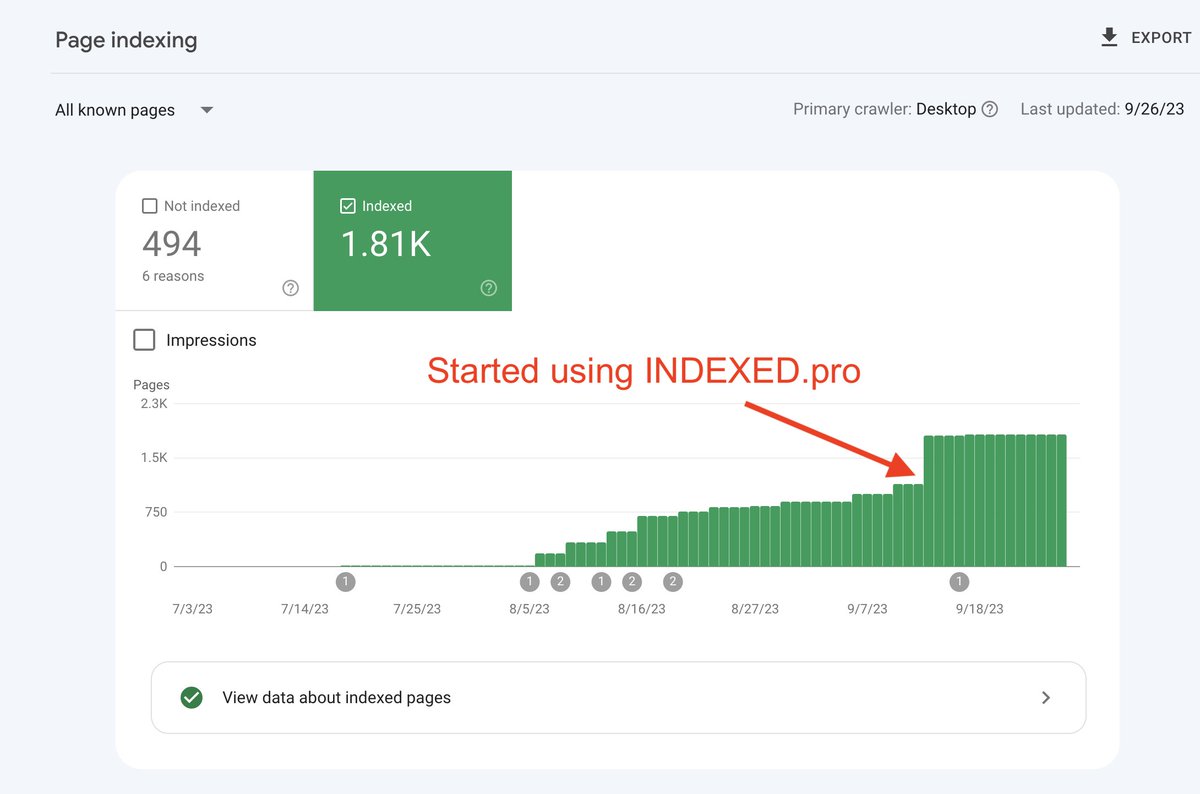The width and height of the screenshot is (1200, 794).
Task: Click the Export download icon
Action: tap(1108, 38)
